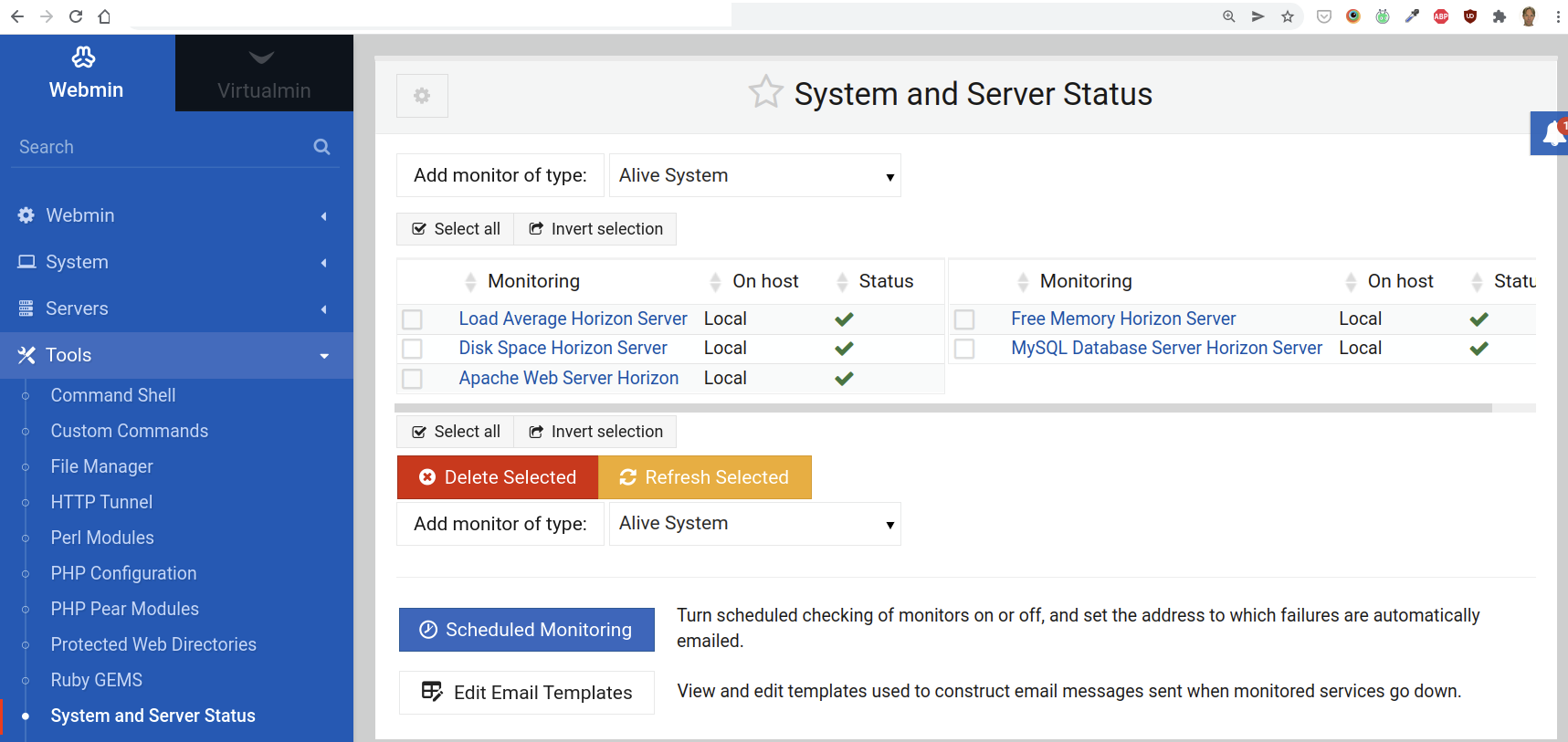Check the Load Average Horizon Server checkbox
This screenshot has height=742, width=1568.
[x=413, y=319]
